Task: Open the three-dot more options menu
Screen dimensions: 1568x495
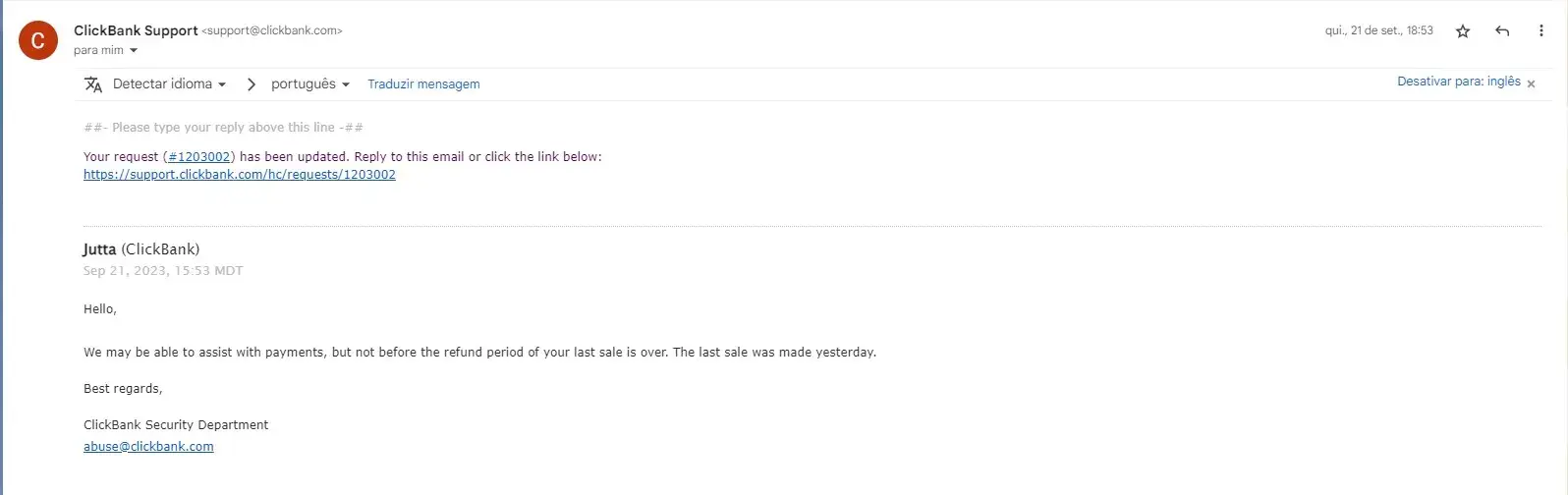Action: (1540, 31)
